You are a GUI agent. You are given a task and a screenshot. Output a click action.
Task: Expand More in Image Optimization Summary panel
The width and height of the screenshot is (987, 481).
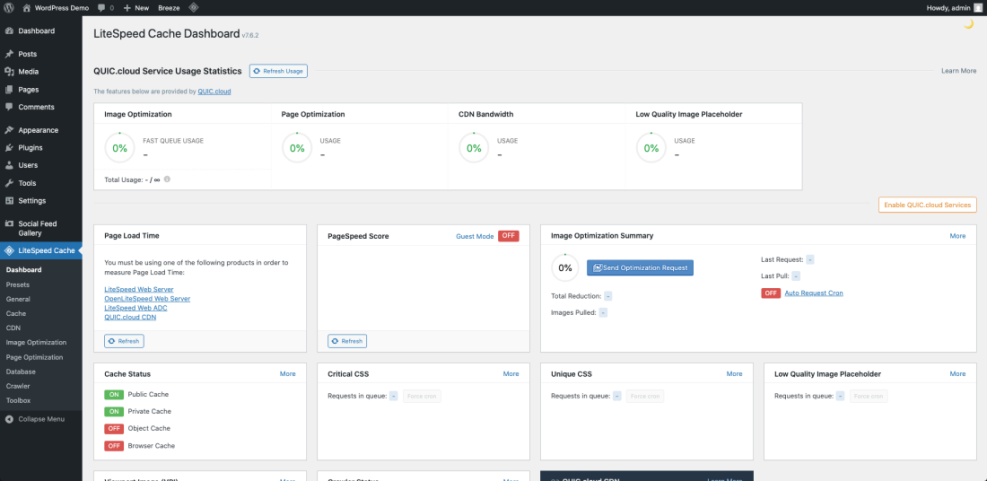point(957,235)
